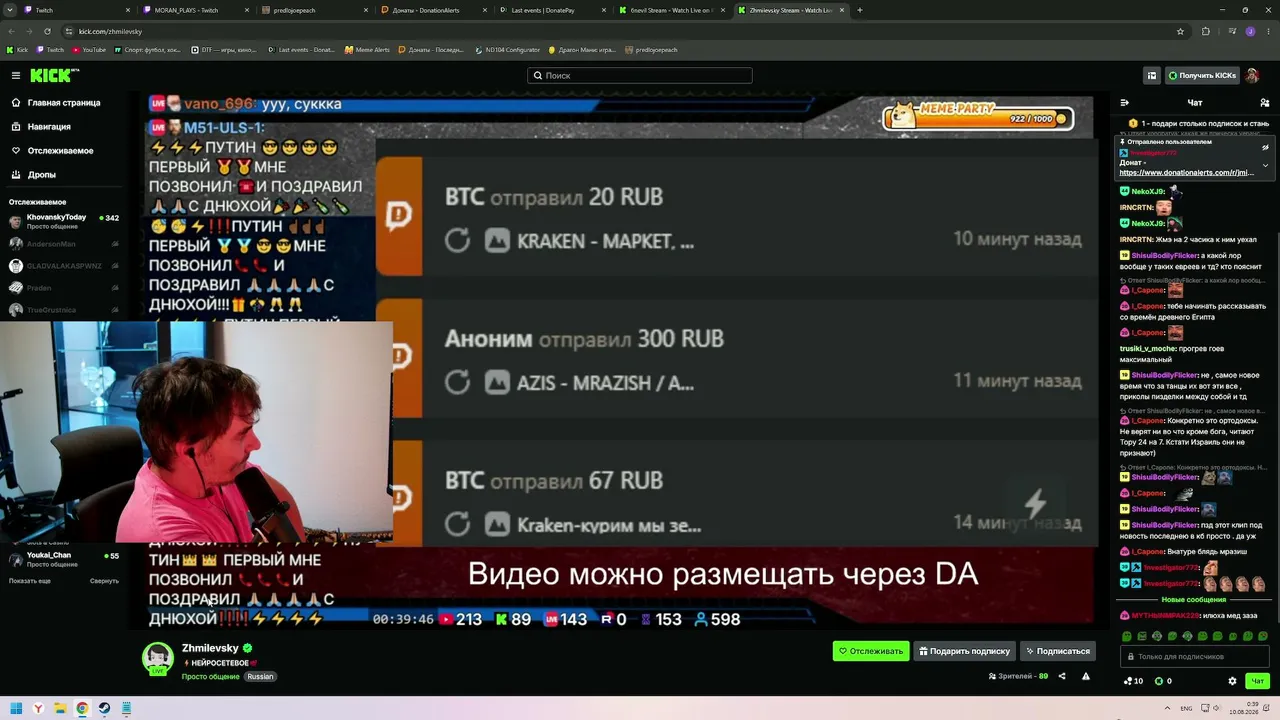
Task: Unpin the pinned chat message
Action: (x=1265, y=147)
